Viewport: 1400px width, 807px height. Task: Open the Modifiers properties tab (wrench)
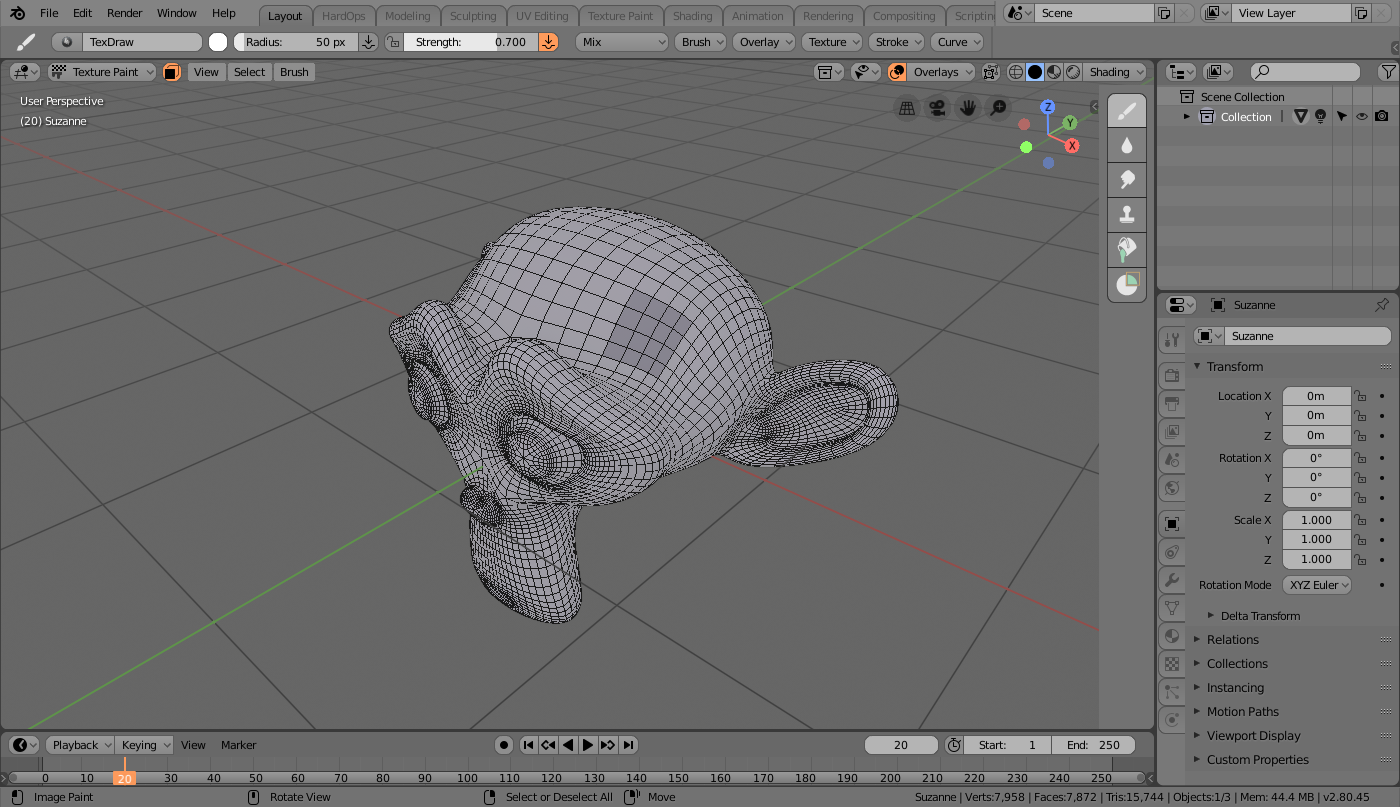1171,580
